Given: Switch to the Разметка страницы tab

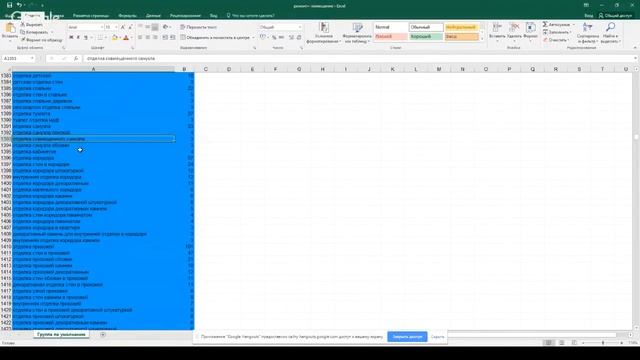Looking at the screenshot, I should click(91, 16).
